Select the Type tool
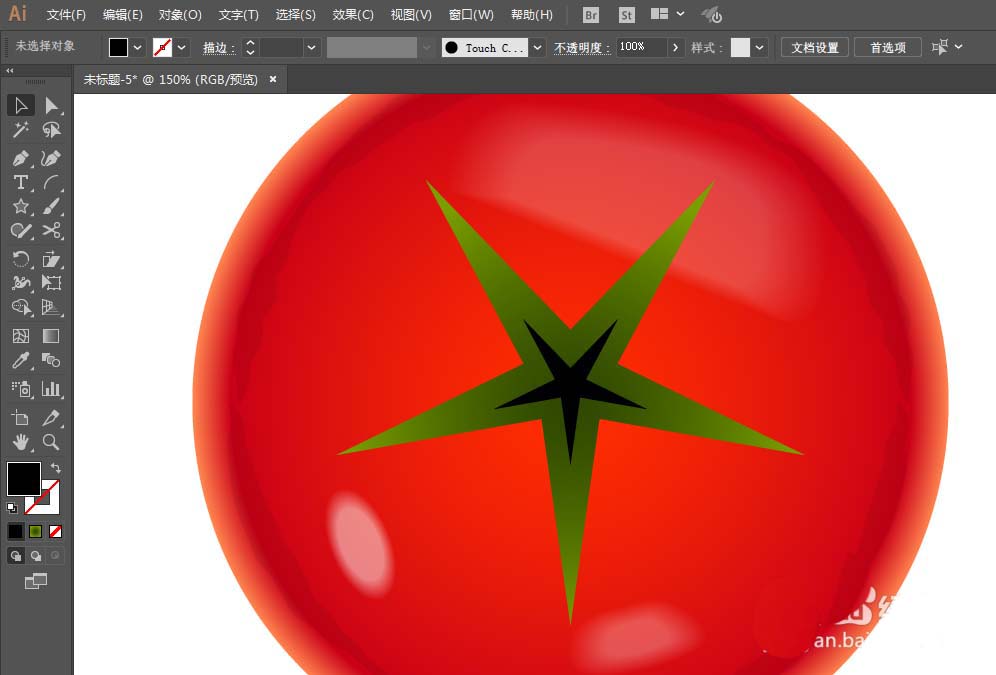This screenshot has height=675, width=996. click(20, 183)
